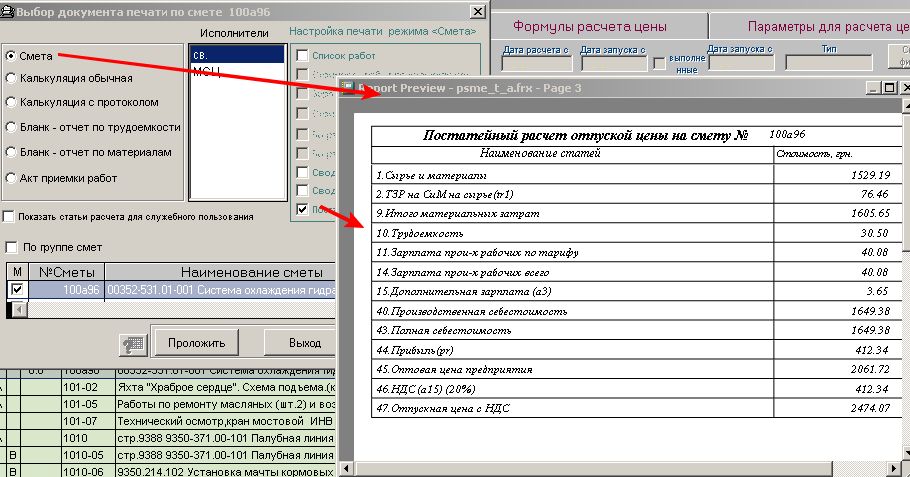Toggle the По группе смет checkbox
This screenshot has width=910, height=477.
pyautogui.click(x=12, y=247)
